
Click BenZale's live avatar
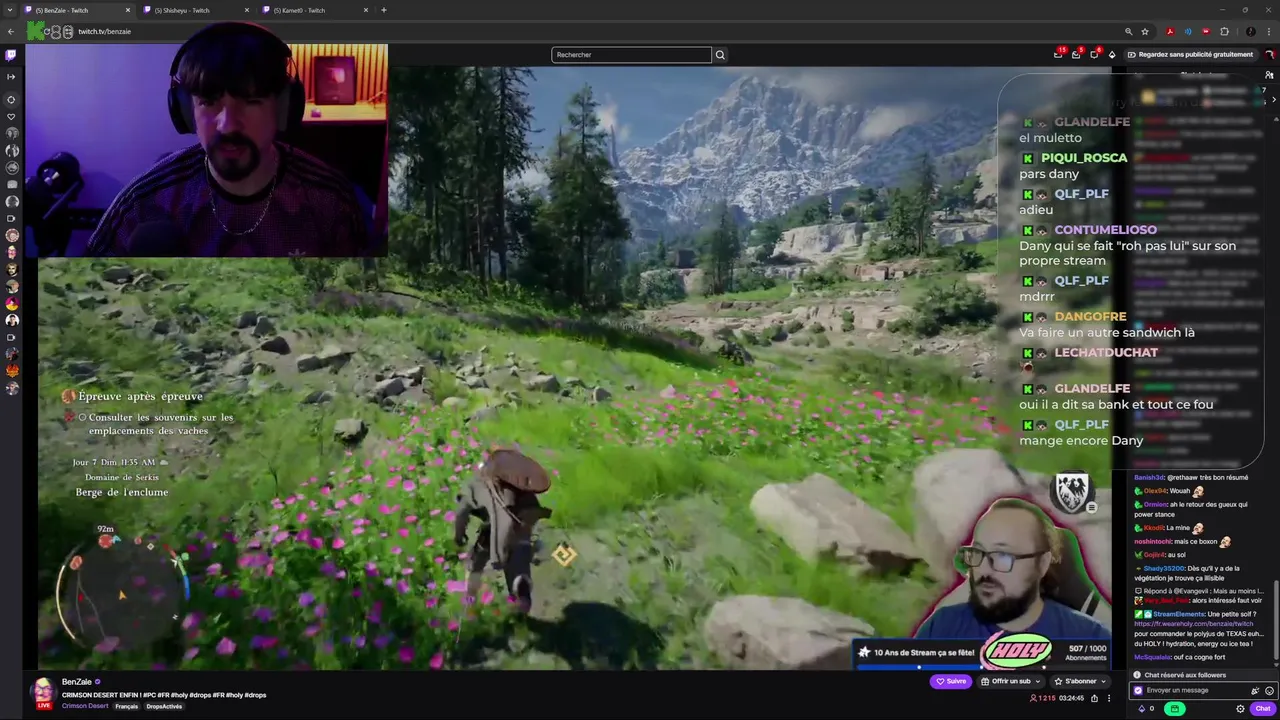pyautogui.click(x=43, y=692)
